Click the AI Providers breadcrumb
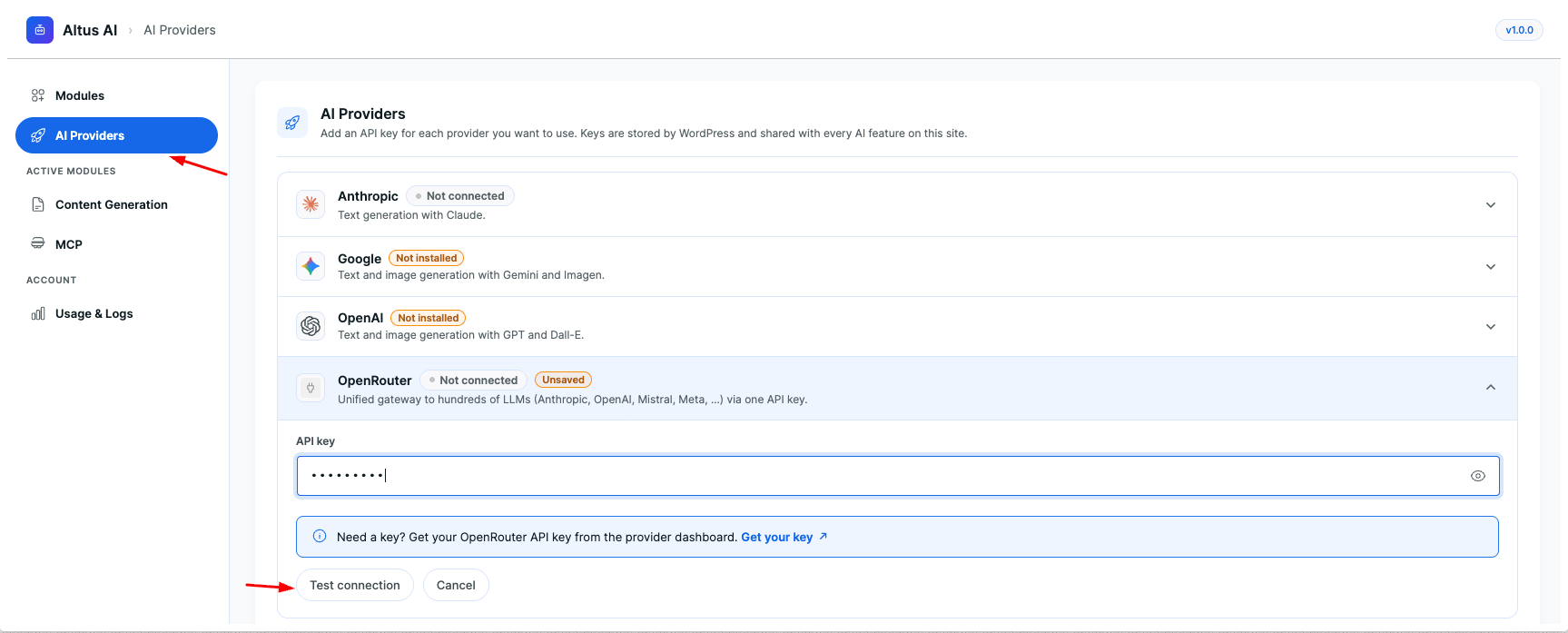The width and height of the screenshot is (1568, 633). tap(180, 30)
